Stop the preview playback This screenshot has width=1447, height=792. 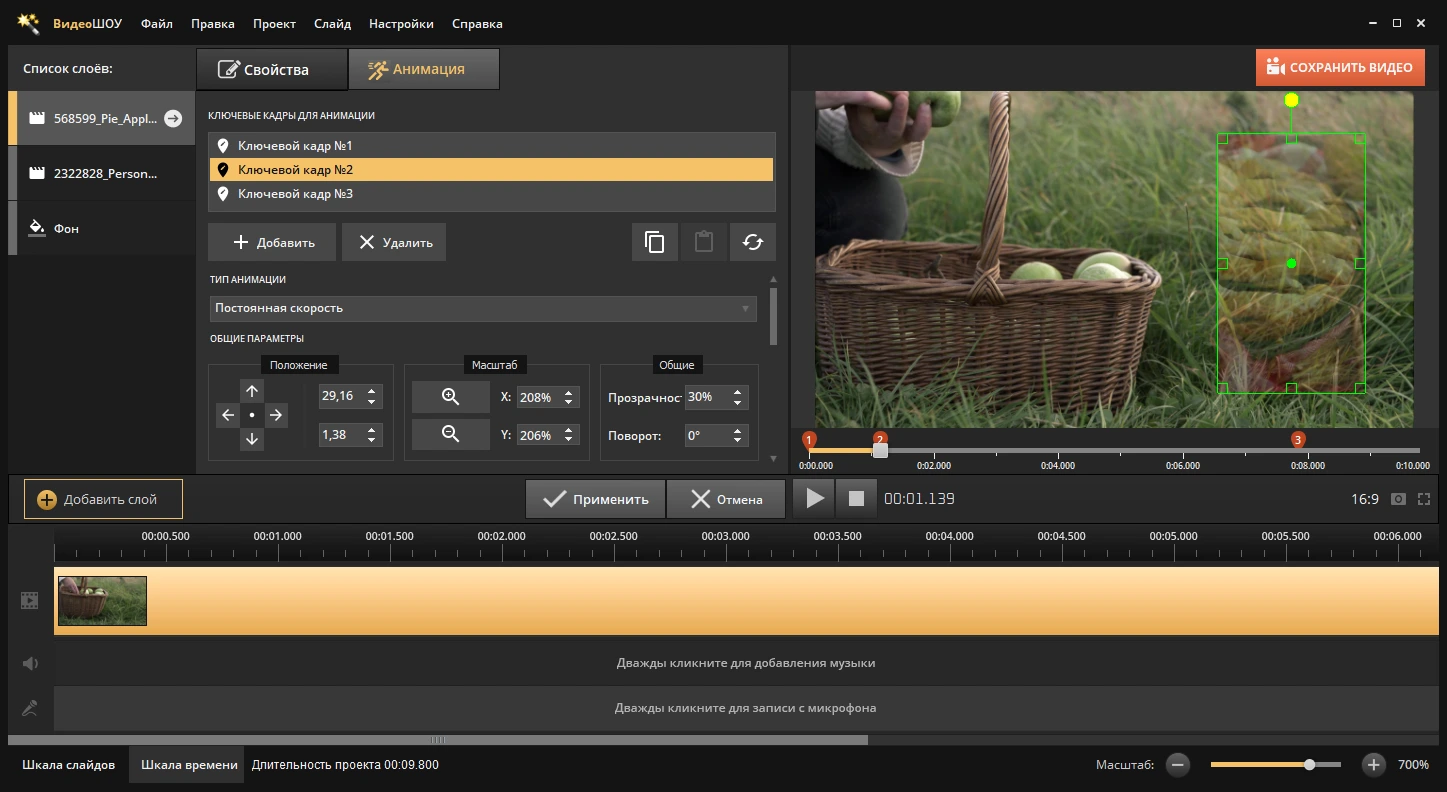[x=856, y=498]
